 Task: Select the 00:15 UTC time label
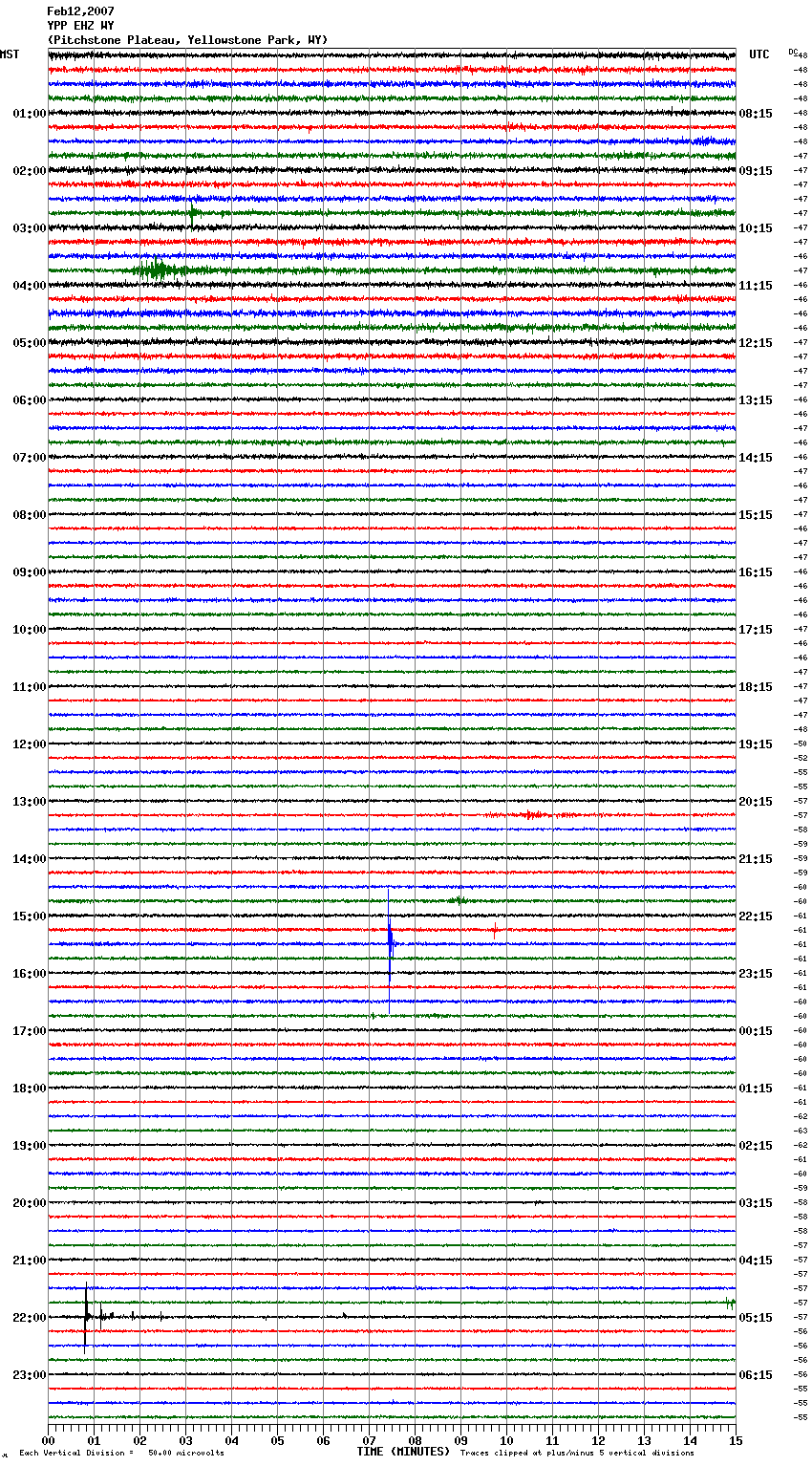pos(756,1031)
